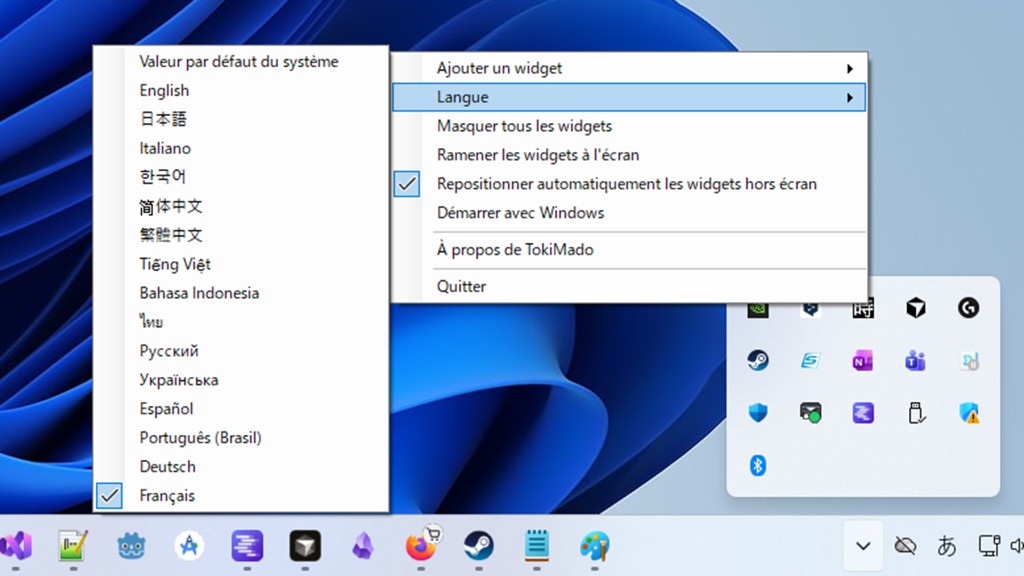Click the Safely Remove Hardware USB icon
Image resolution: width=1024 pixels, height=576 pixels.
(x=916, y=413)
